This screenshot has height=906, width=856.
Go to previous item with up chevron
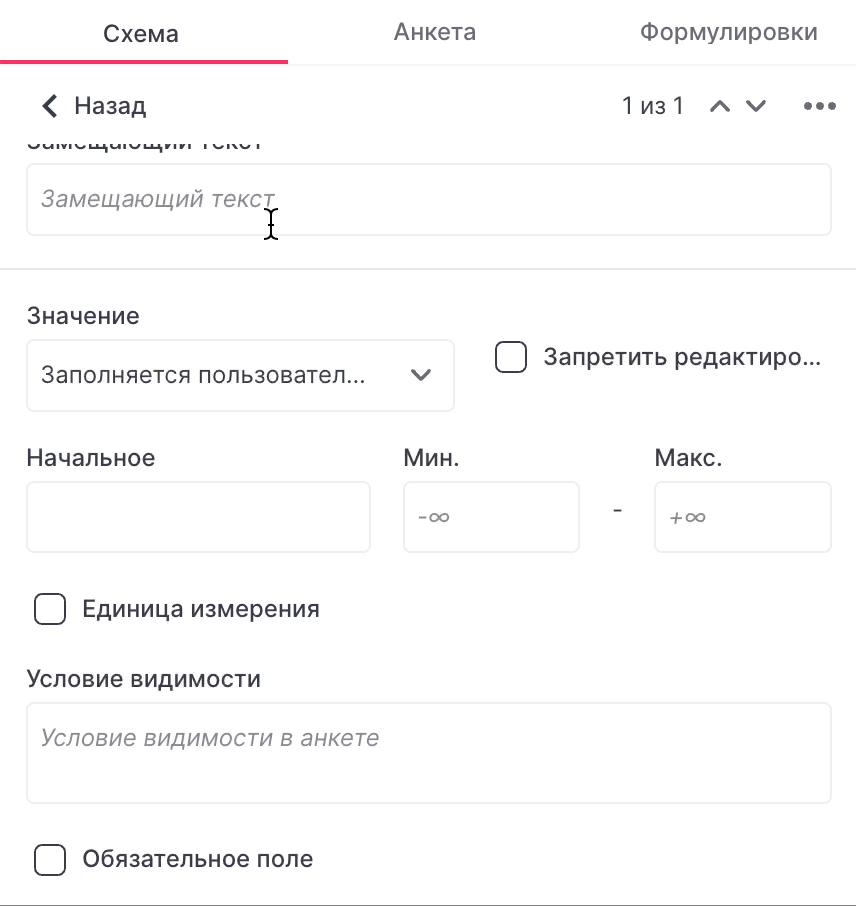pyautogui.click(x=720, y=106)
